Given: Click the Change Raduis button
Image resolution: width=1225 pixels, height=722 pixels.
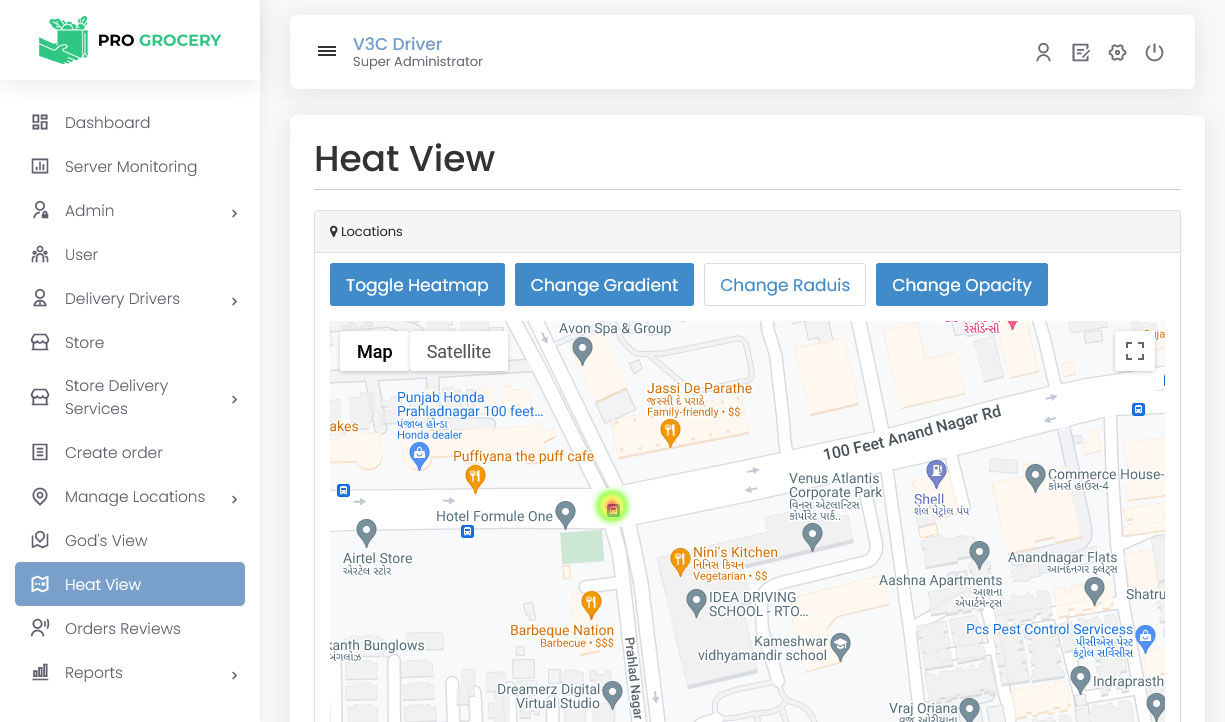Looking at the screenshot, I should [x=785, y=285].
